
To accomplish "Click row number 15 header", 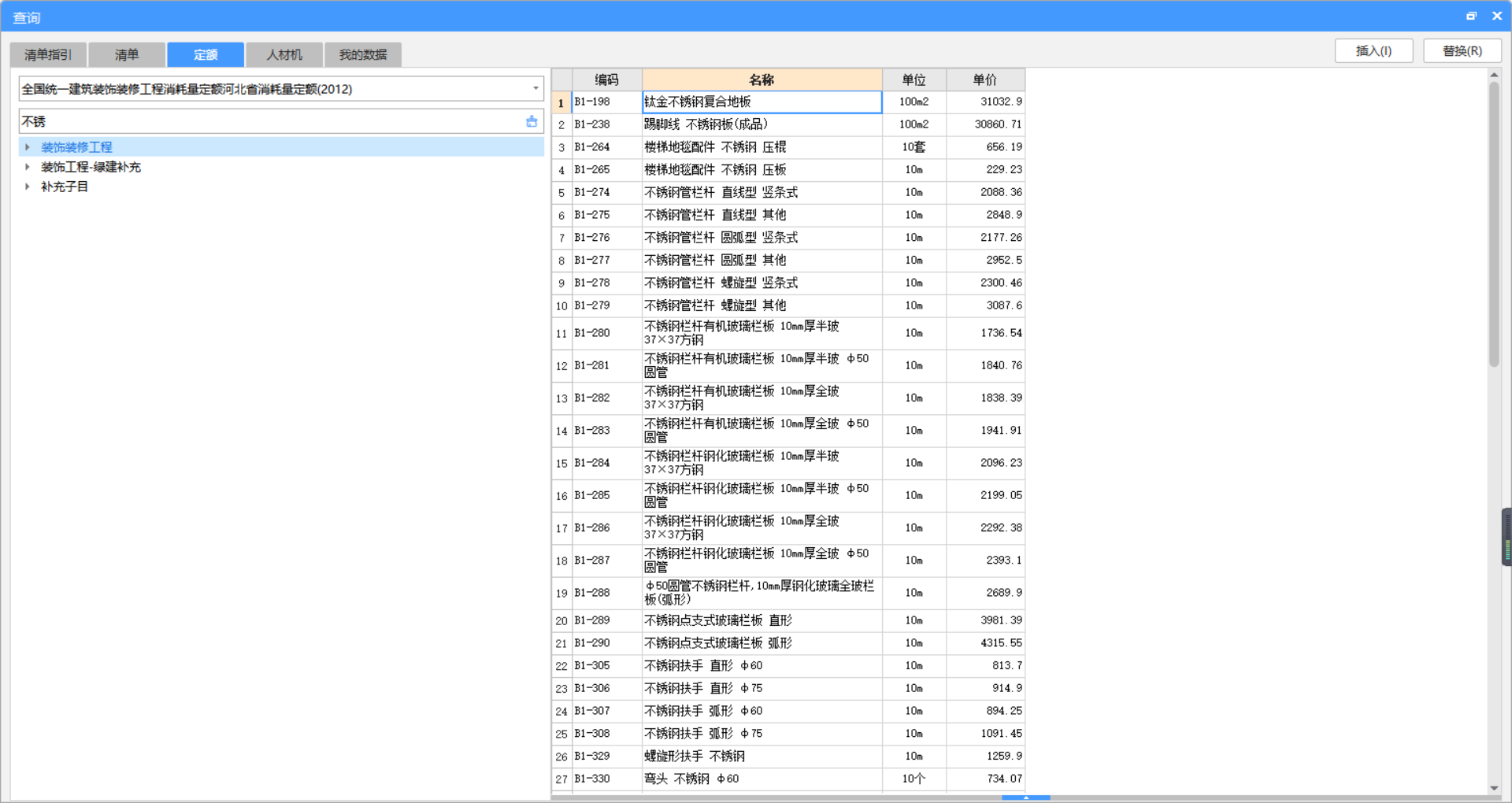I will pos(561,463).
